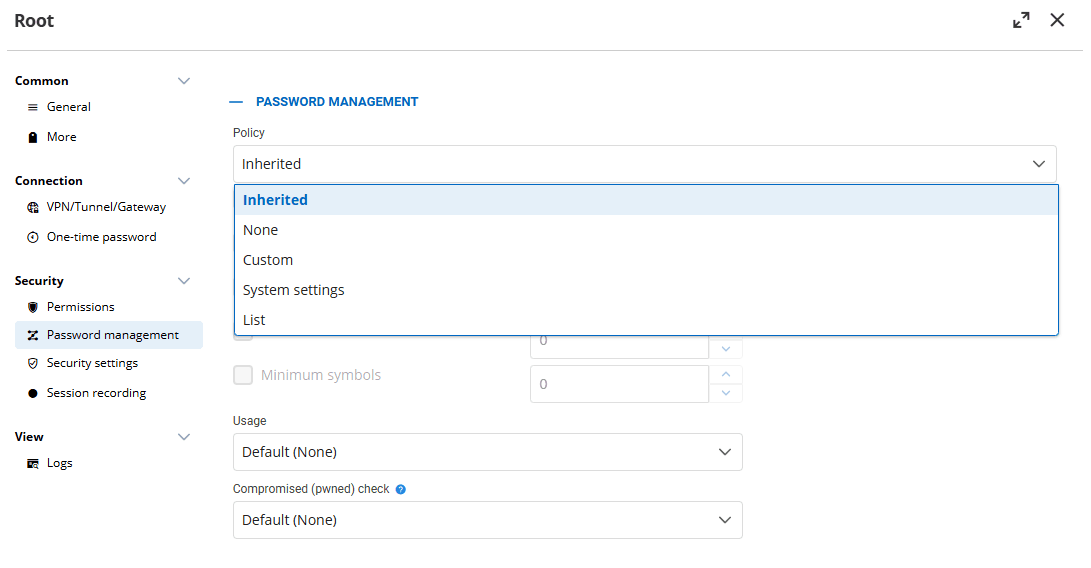This screenshot has width=1091, height=568.
Task: Collapse the Password Management section header
Action: [x=236, y=102]
